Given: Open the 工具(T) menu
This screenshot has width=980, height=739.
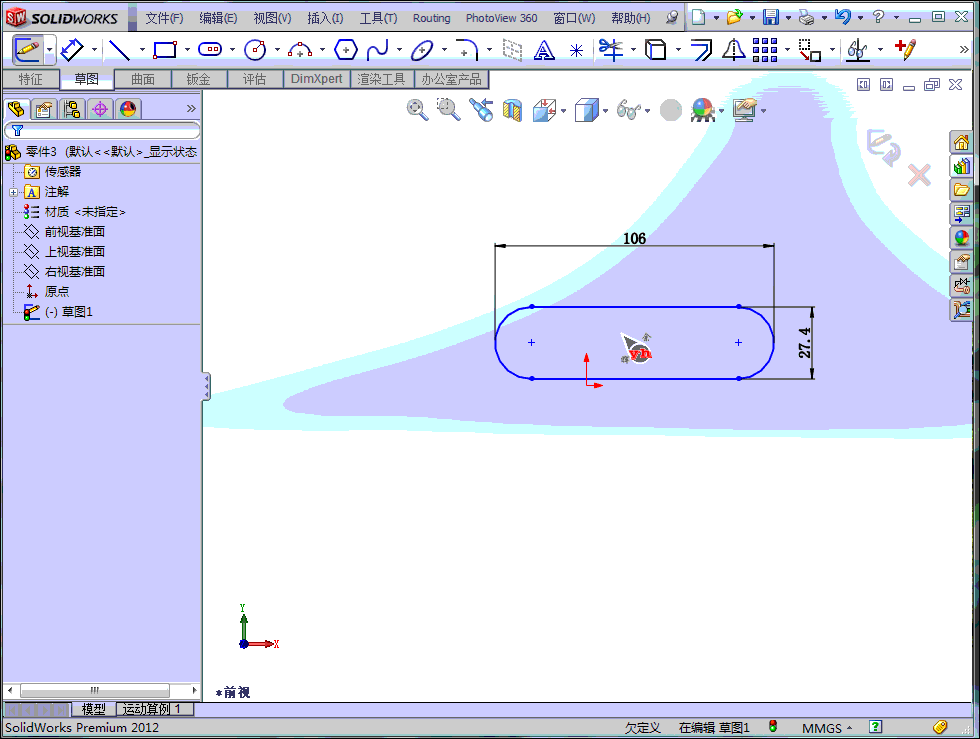Looking at the screenshot, I should [378, 18].
